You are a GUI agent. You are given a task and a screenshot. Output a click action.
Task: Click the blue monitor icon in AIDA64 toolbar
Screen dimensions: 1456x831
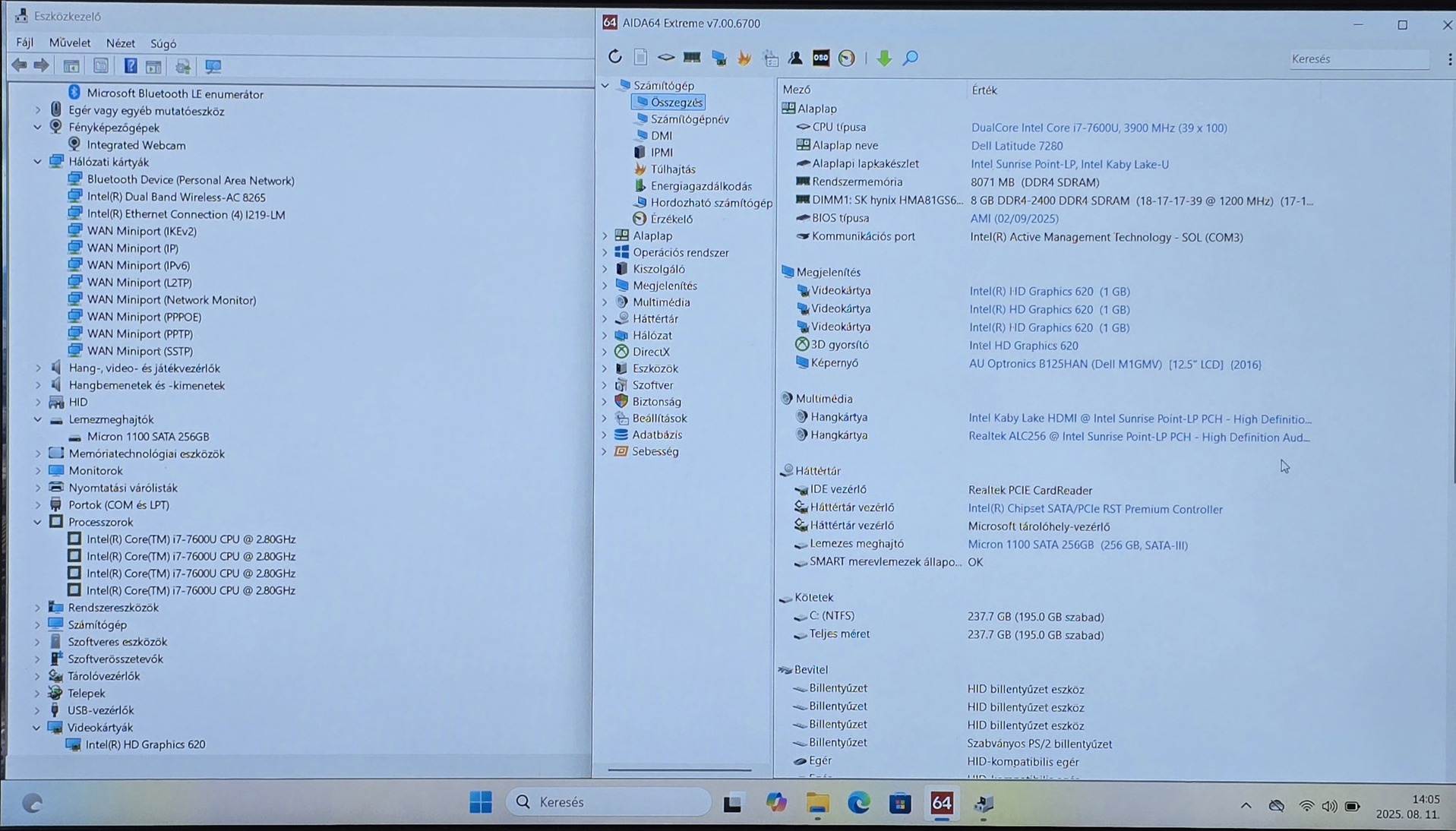pos(719,58)
